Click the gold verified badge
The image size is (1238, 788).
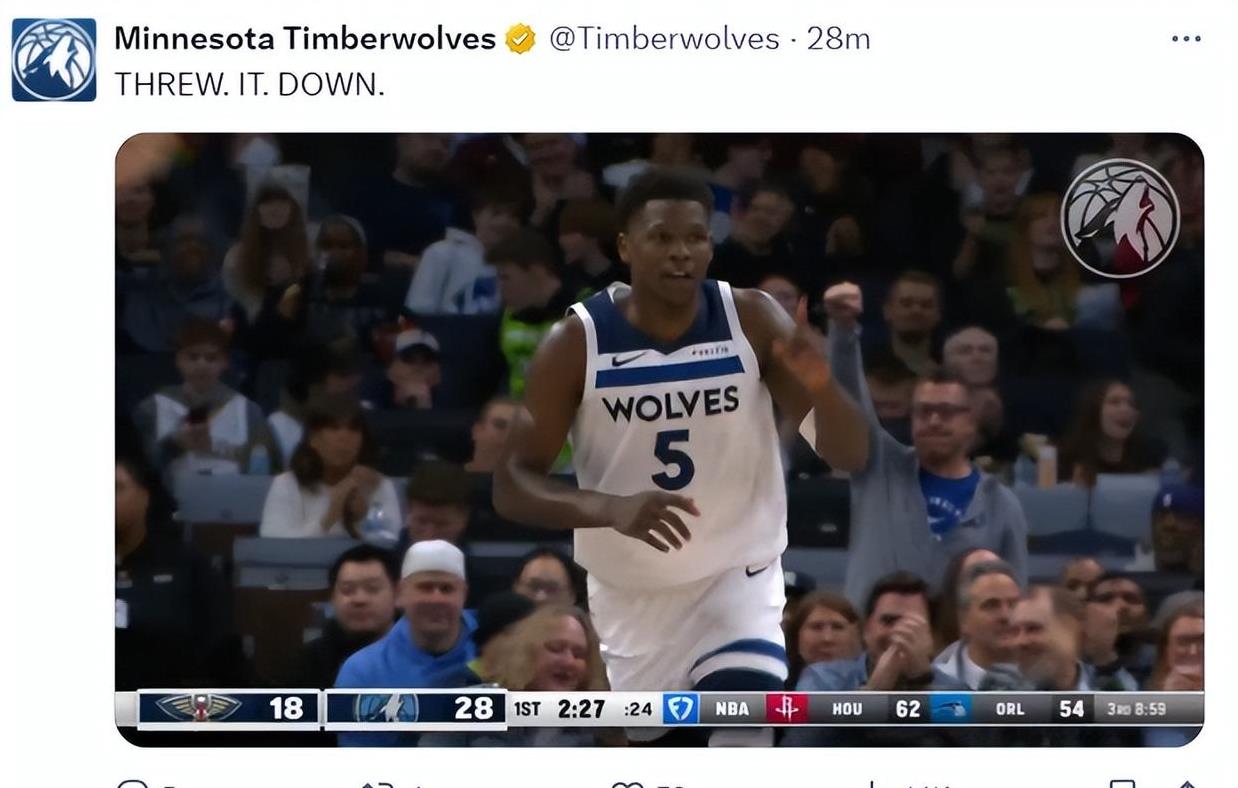[x=520, y=39]
